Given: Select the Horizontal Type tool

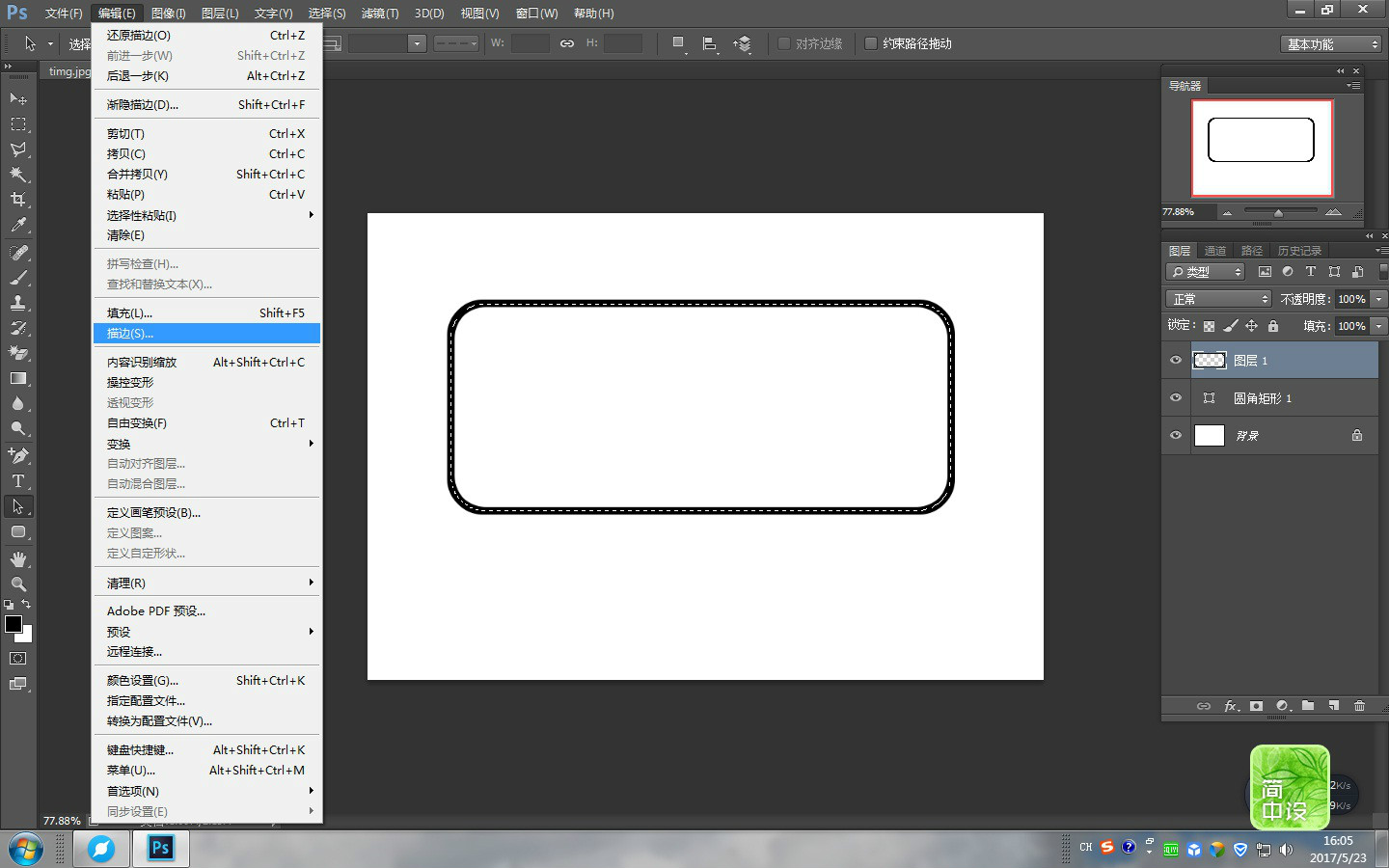Looking at the screenshot, I should coord(18,480).
